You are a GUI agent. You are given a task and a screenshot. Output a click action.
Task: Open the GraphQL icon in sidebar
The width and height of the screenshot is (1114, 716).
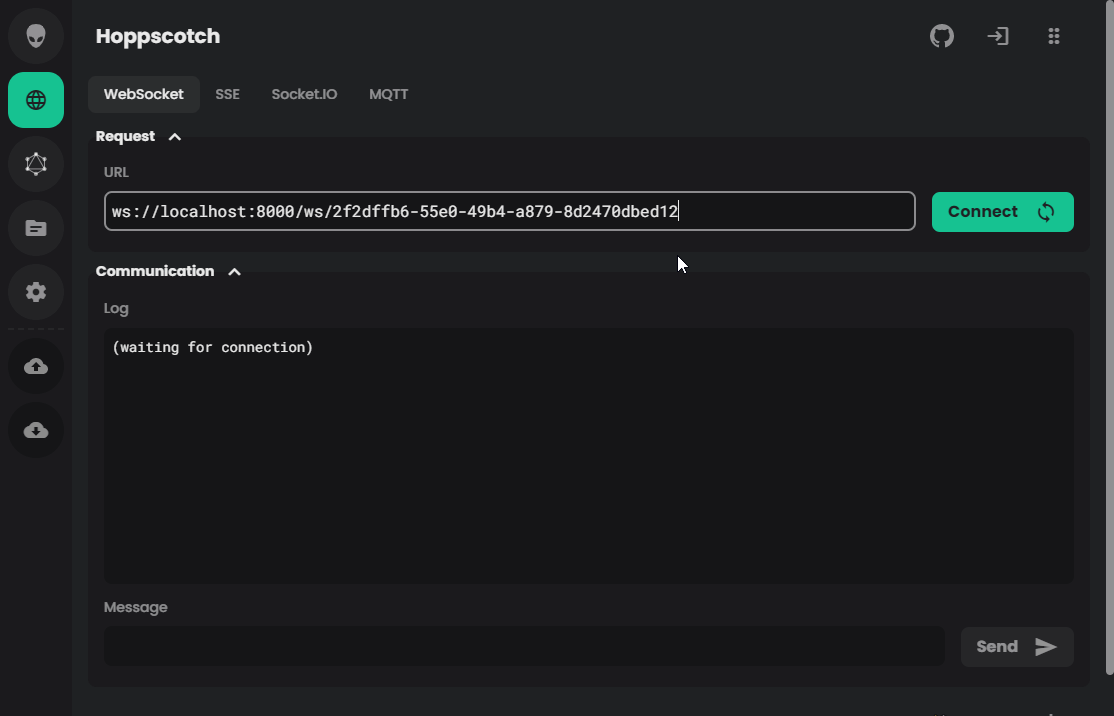click(x=36, y=164)
